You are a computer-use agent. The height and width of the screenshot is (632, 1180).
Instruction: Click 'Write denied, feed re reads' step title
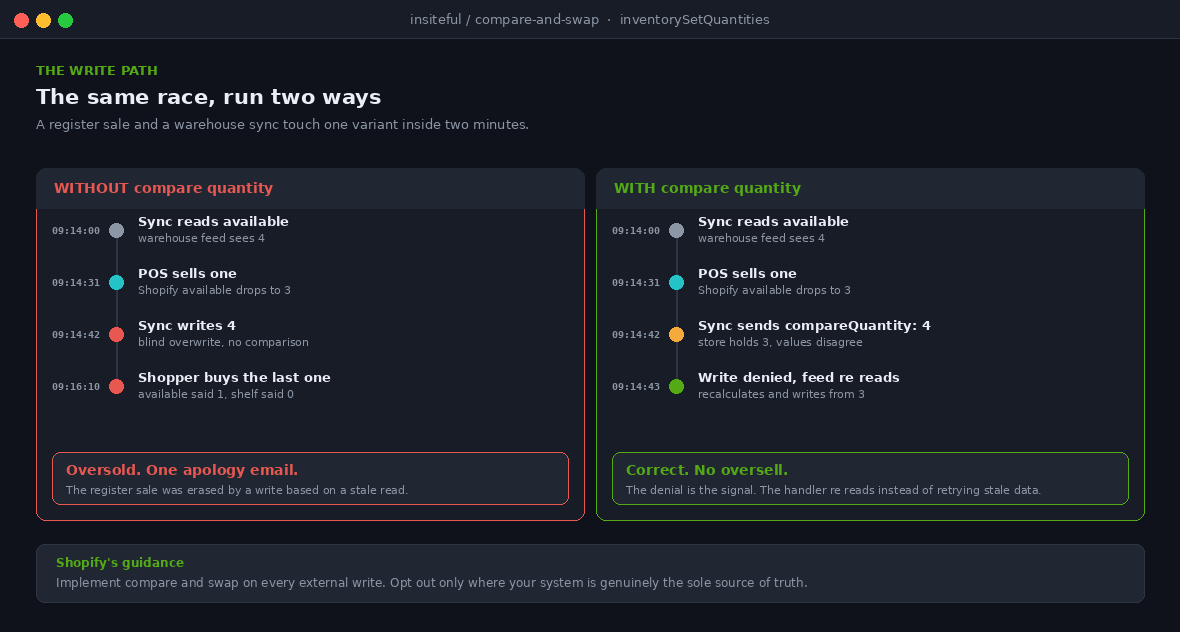click(x=798, y=378)
